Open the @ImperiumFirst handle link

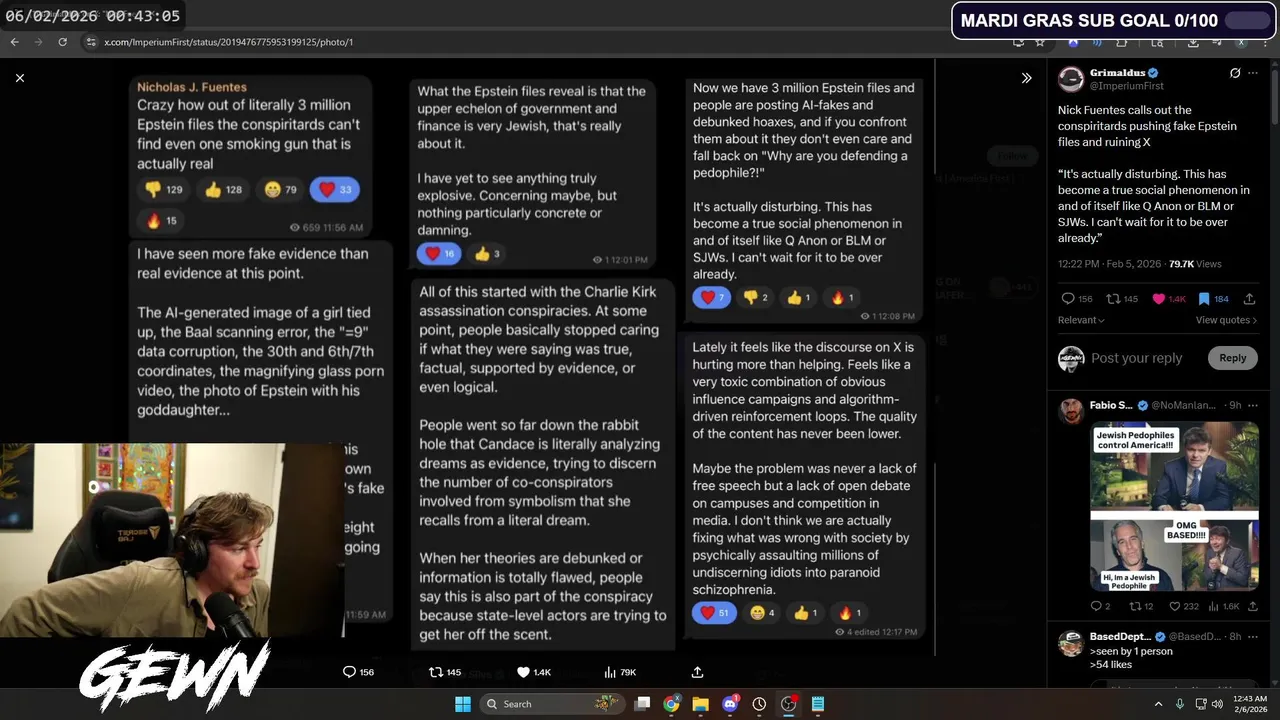[x=1127, y=86]
